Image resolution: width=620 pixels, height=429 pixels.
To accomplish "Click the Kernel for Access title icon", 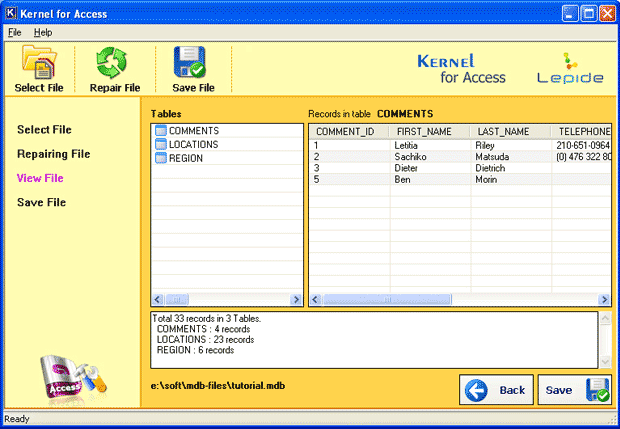I will [x=11, y=14].
